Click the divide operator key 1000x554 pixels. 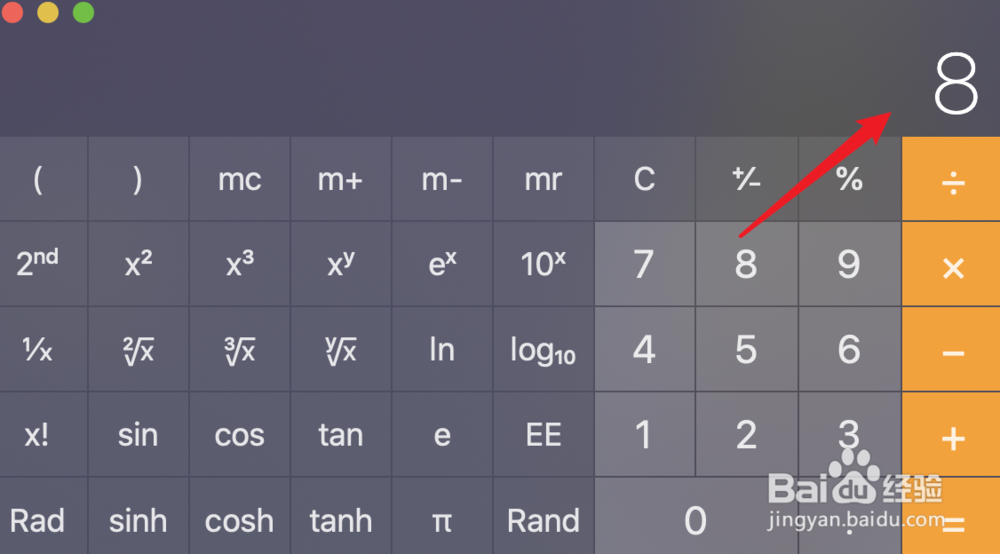click(952, 180)
